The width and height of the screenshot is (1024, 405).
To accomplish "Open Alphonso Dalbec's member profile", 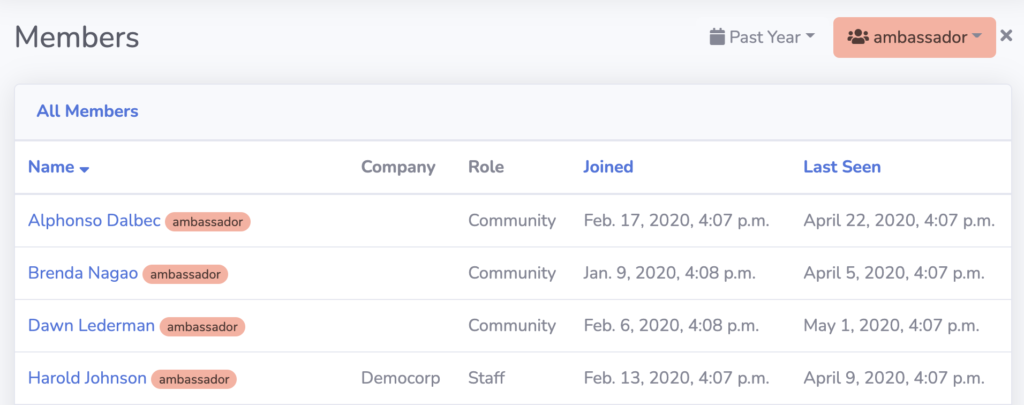I will point(94,221).
